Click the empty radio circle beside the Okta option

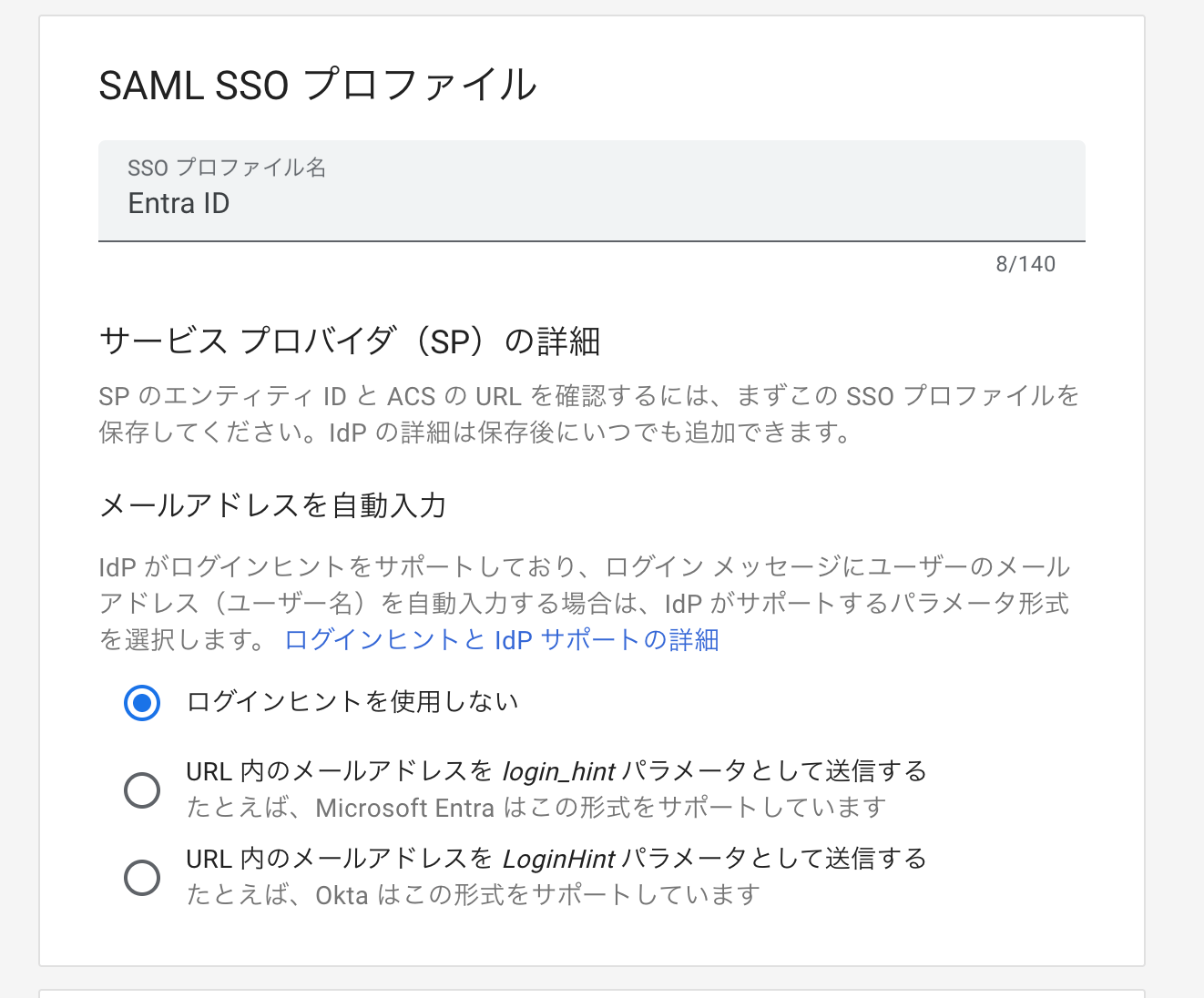coord(142,876)
